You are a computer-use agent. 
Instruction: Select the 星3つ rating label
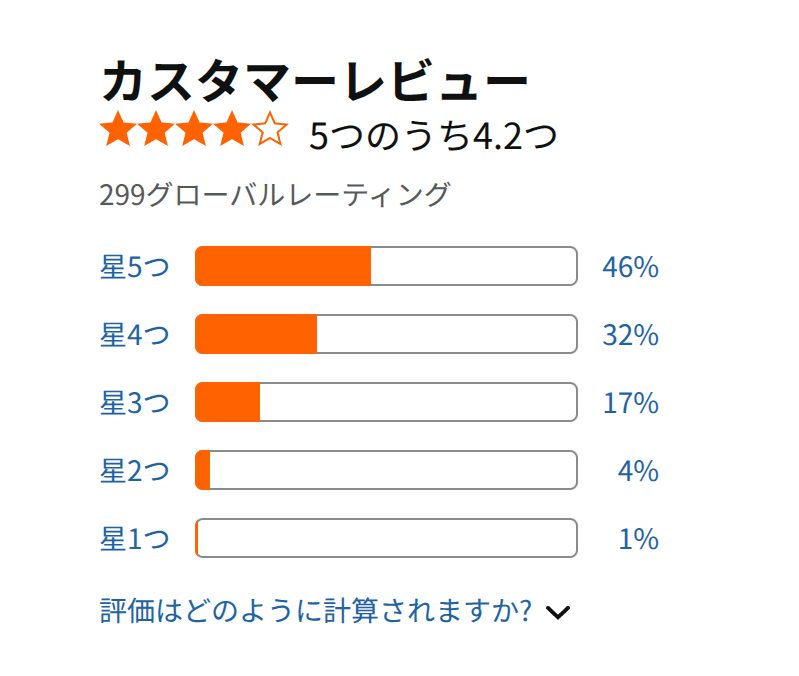[x=135, y=402]
